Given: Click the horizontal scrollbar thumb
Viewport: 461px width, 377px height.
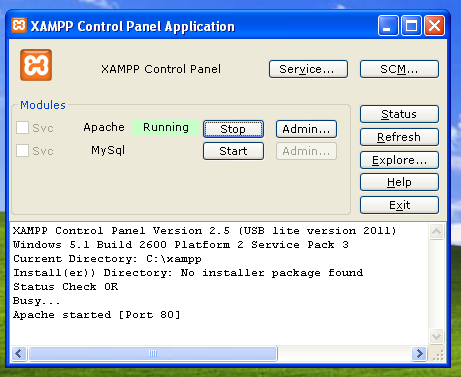Looking at the screenshot, I should (153, 353).
